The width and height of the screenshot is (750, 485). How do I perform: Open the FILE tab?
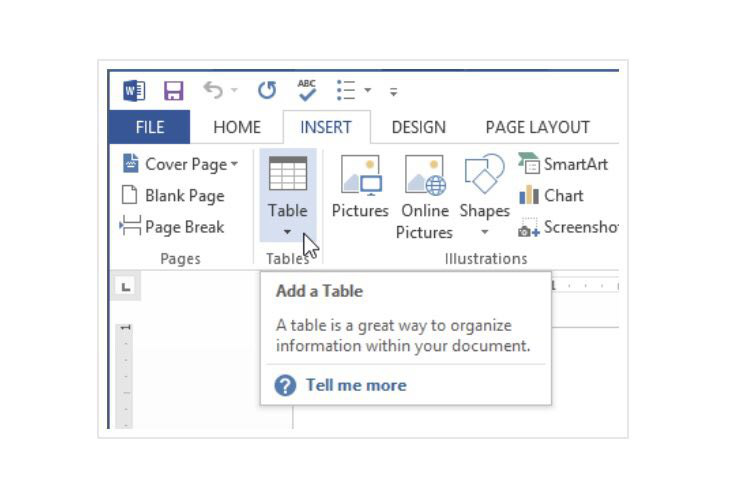pyautogui.click(x=149, y=127)
